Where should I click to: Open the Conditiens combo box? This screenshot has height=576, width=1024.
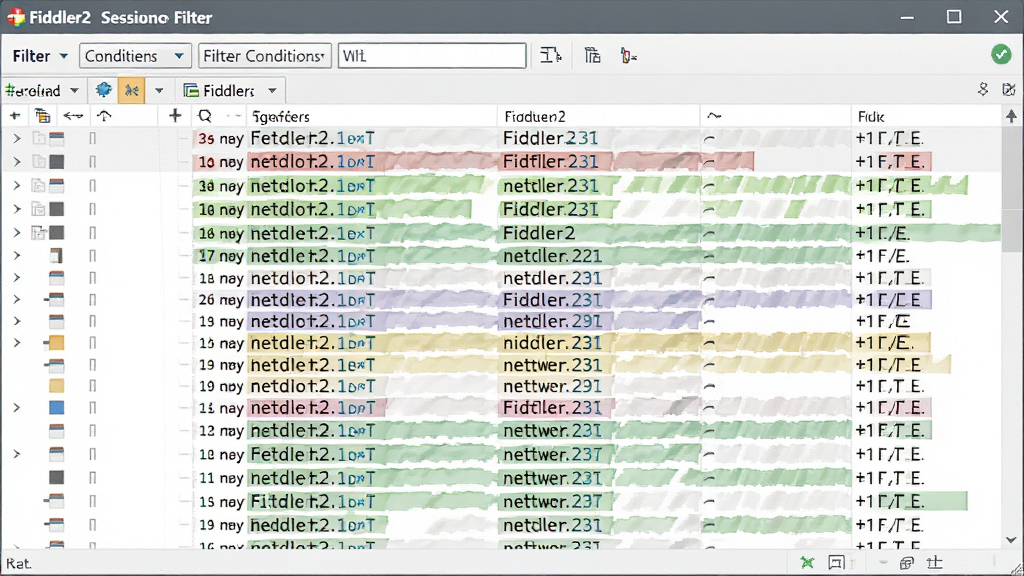pyautogui.click(x=135, y=56)
